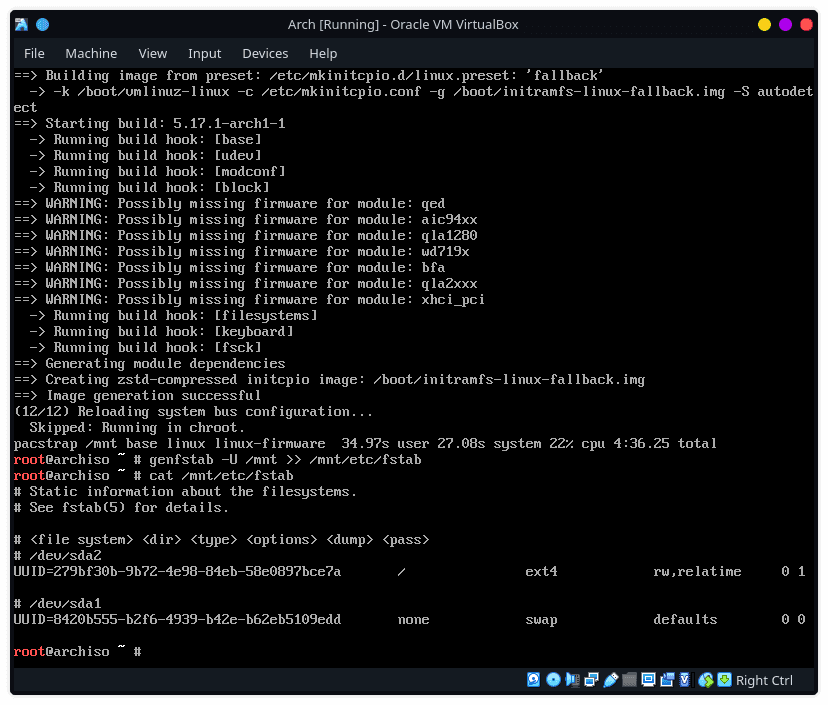Open the Devices menu

[265, 53]
